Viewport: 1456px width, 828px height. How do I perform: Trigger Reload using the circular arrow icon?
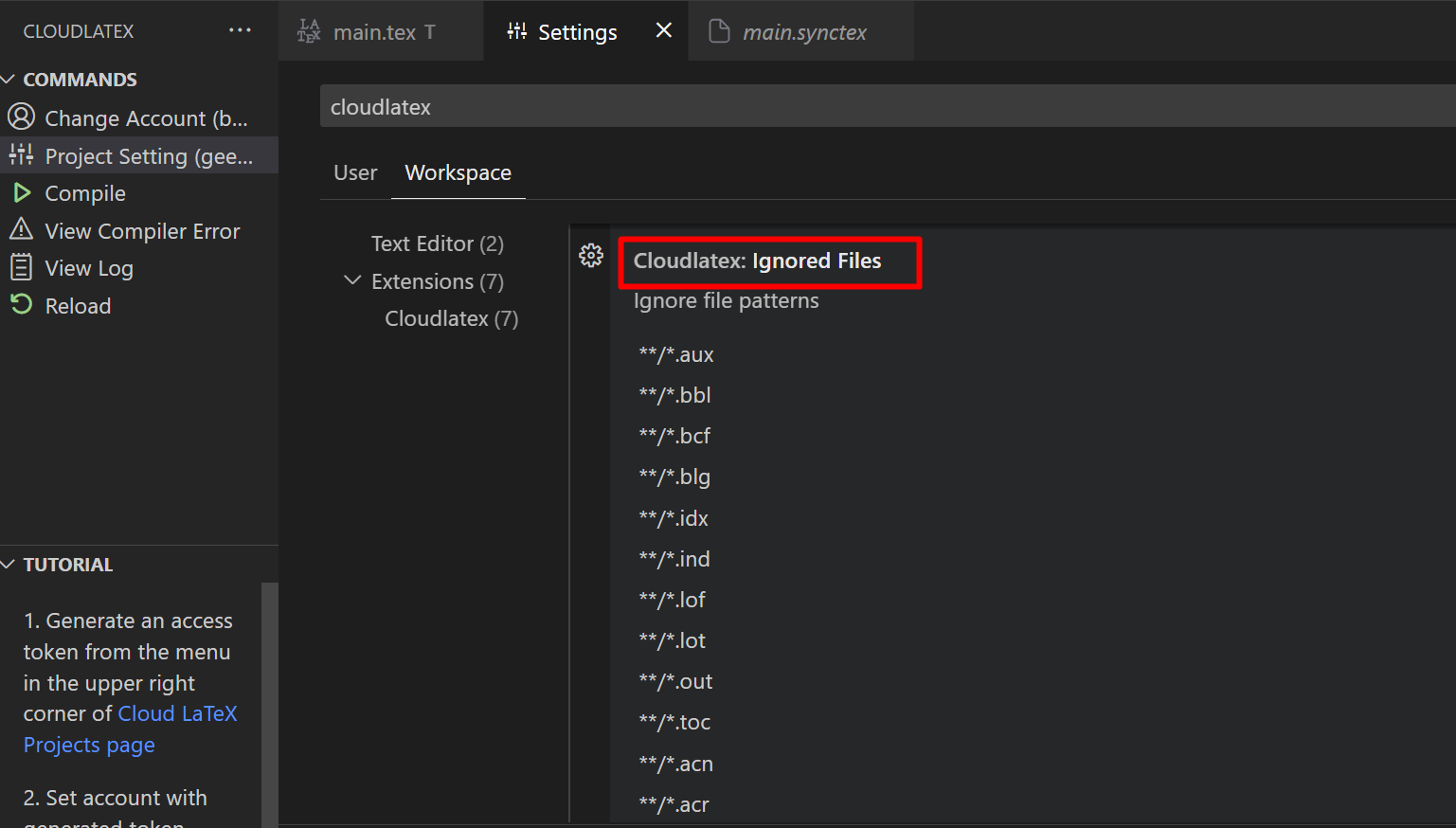tap(22, 305)
